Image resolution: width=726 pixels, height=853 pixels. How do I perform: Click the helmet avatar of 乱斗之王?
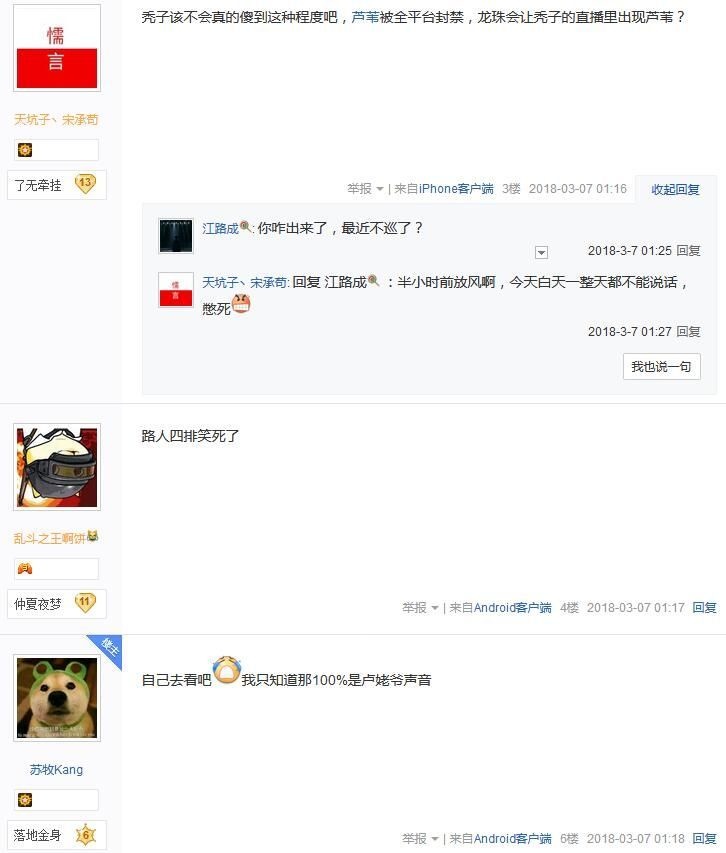(57, 467)
